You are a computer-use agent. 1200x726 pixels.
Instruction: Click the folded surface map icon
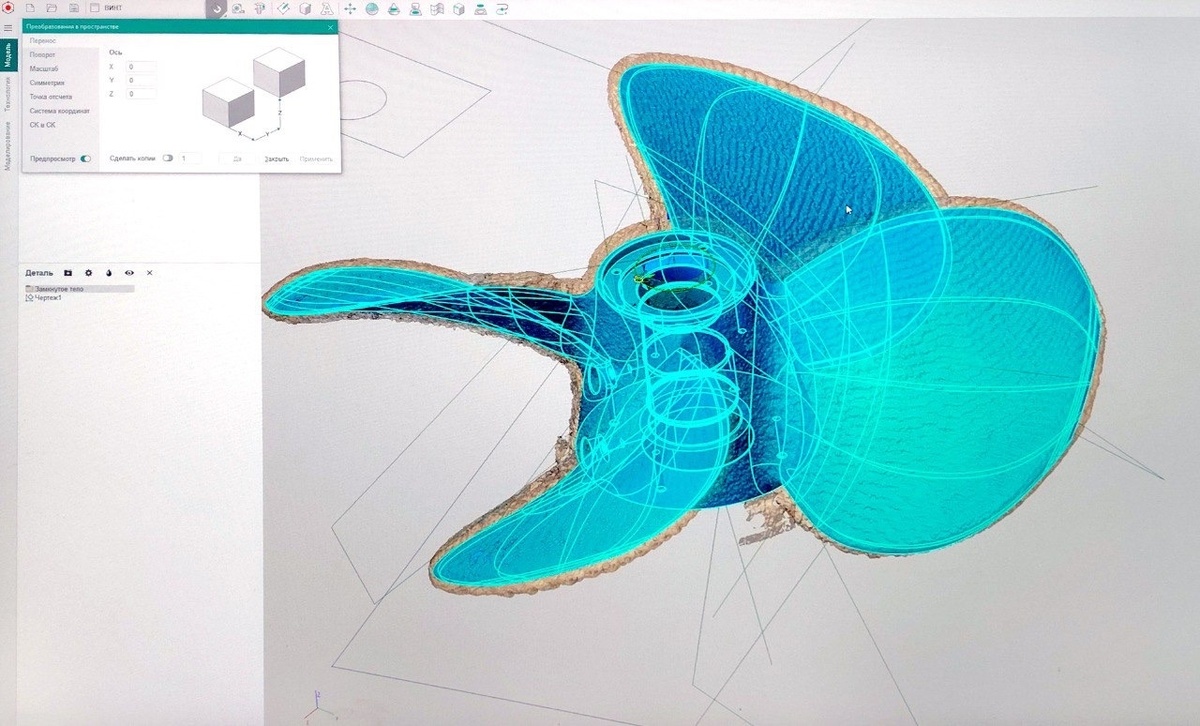pyautogui.click(x=437, y=9)
